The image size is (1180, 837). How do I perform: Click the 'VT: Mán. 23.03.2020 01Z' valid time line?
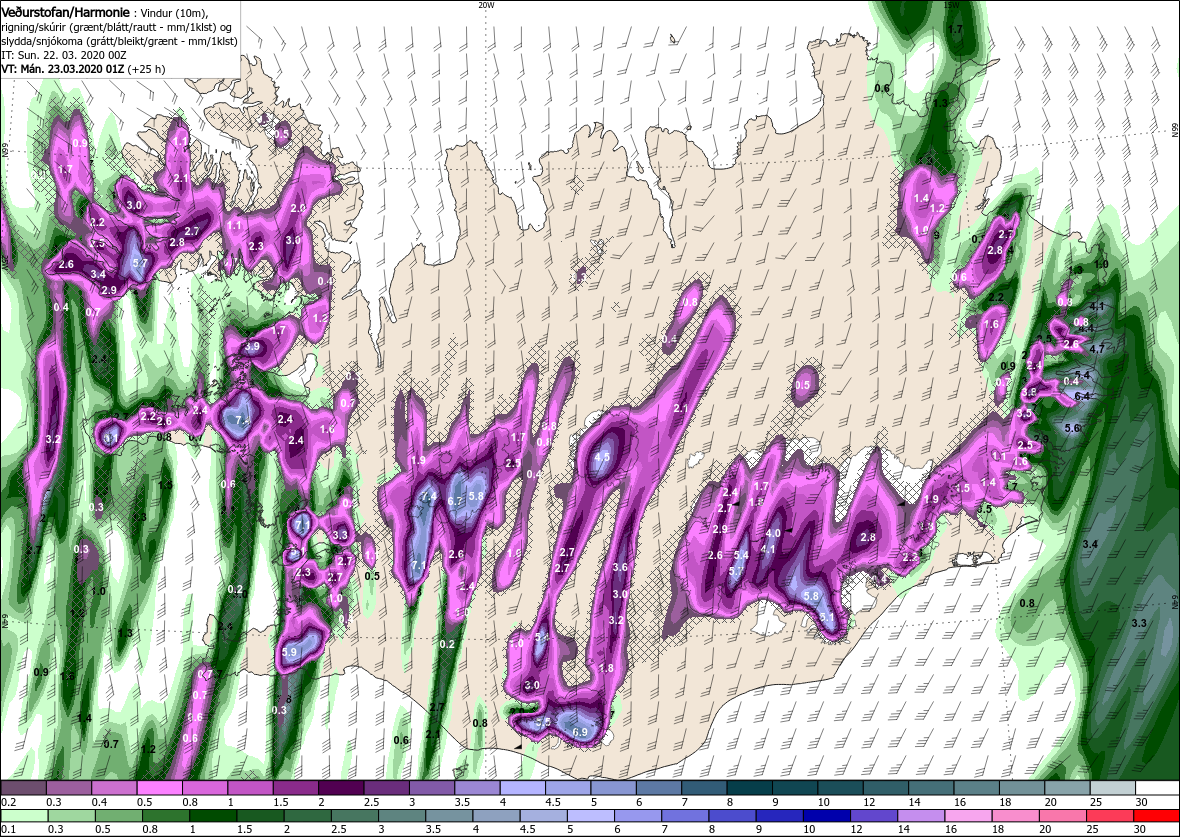point(63,69)
